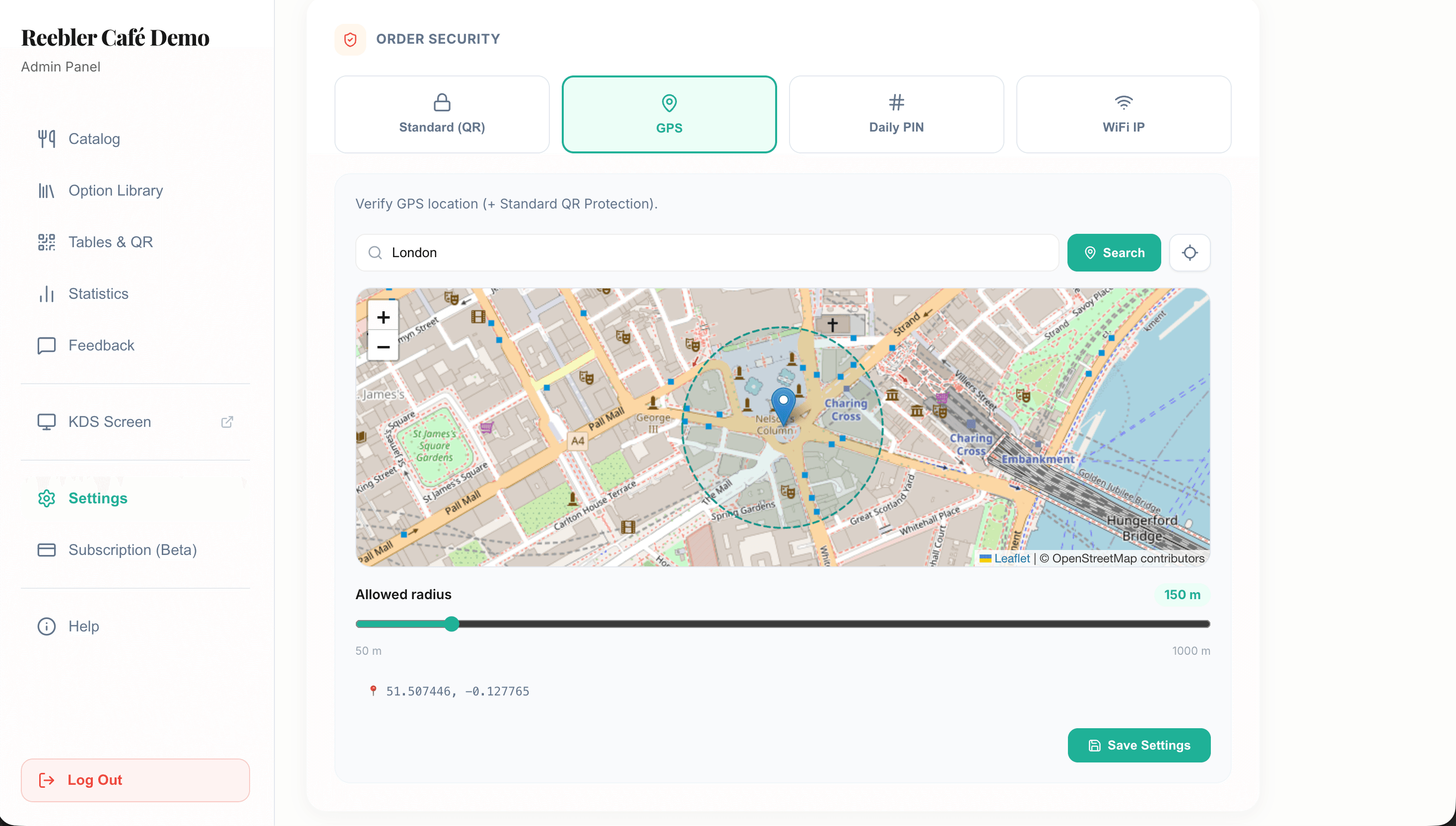Select Standard (QR) security mode
The image size is (1456, 826).
[x=442, y=115]
